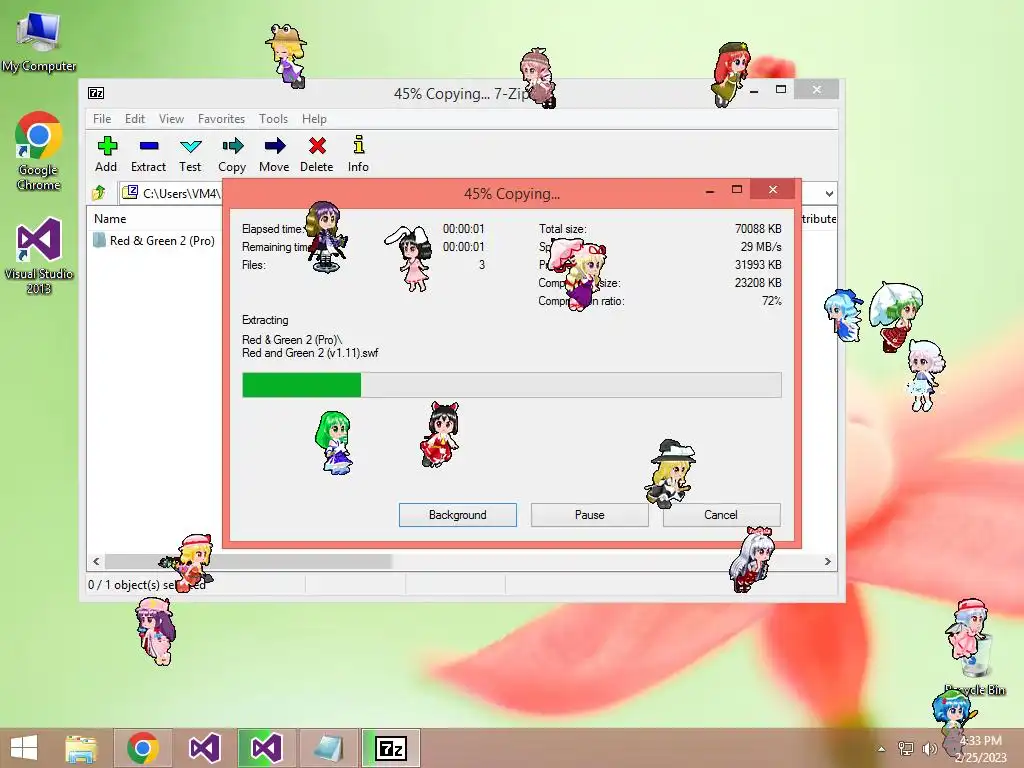The width and height of the screenshot is (1024, 768).
Task: Select the Red & Green 2 (Pro) folder
Action: pos(154,240)
